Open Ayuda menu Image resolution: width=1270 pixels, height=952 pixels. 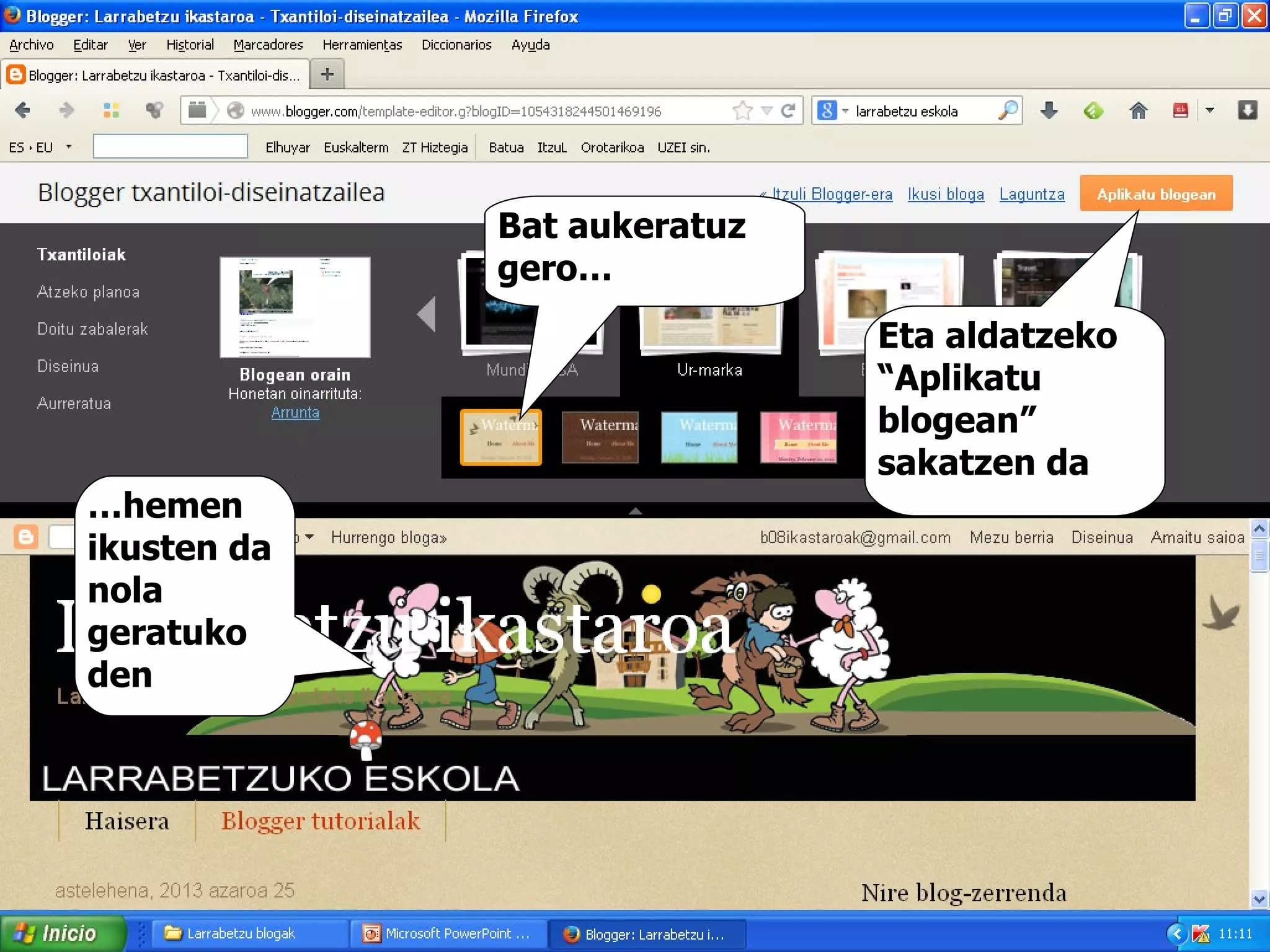click(530, 45)
